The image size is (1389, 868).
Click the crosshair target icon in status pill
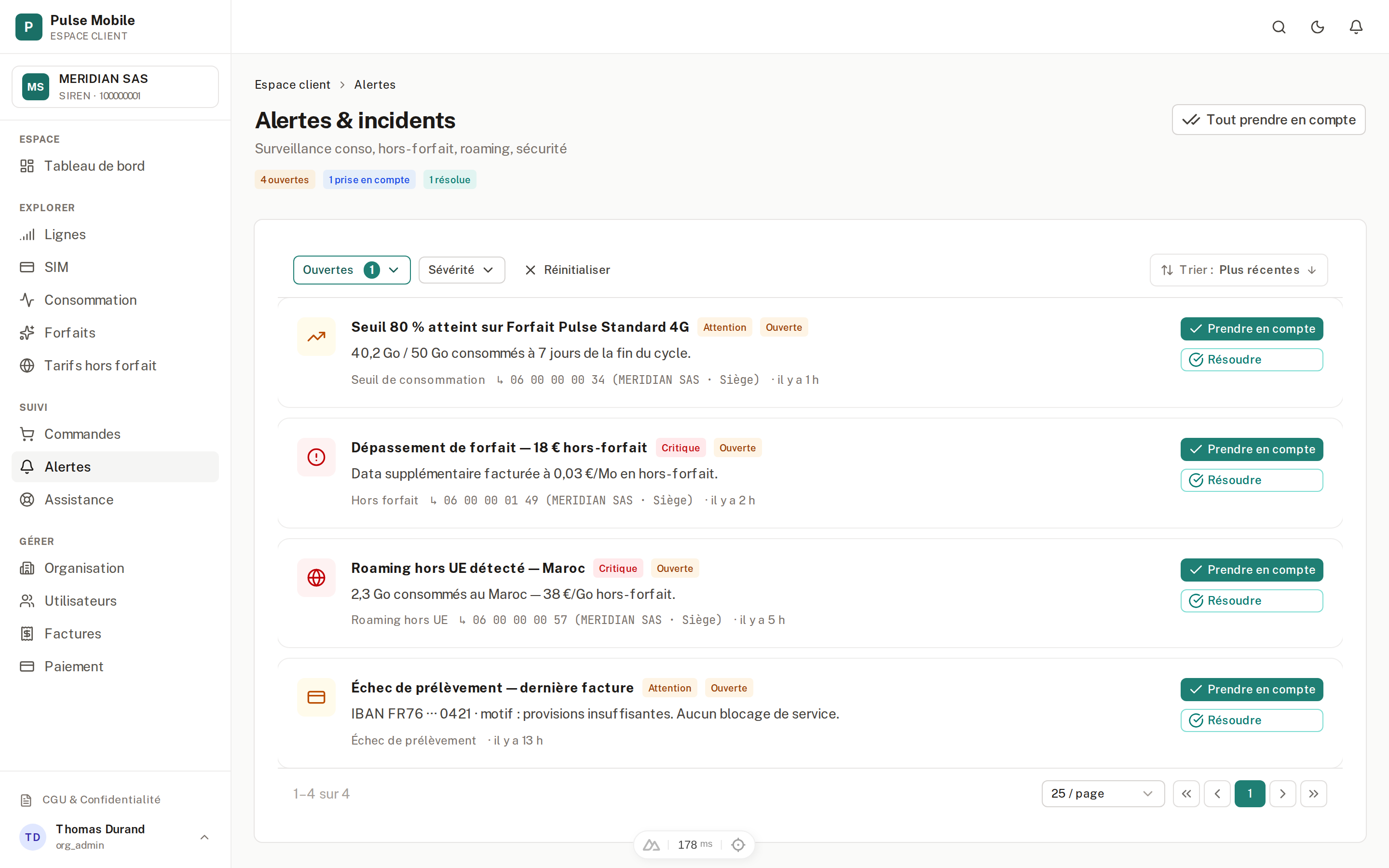point(738,844)
